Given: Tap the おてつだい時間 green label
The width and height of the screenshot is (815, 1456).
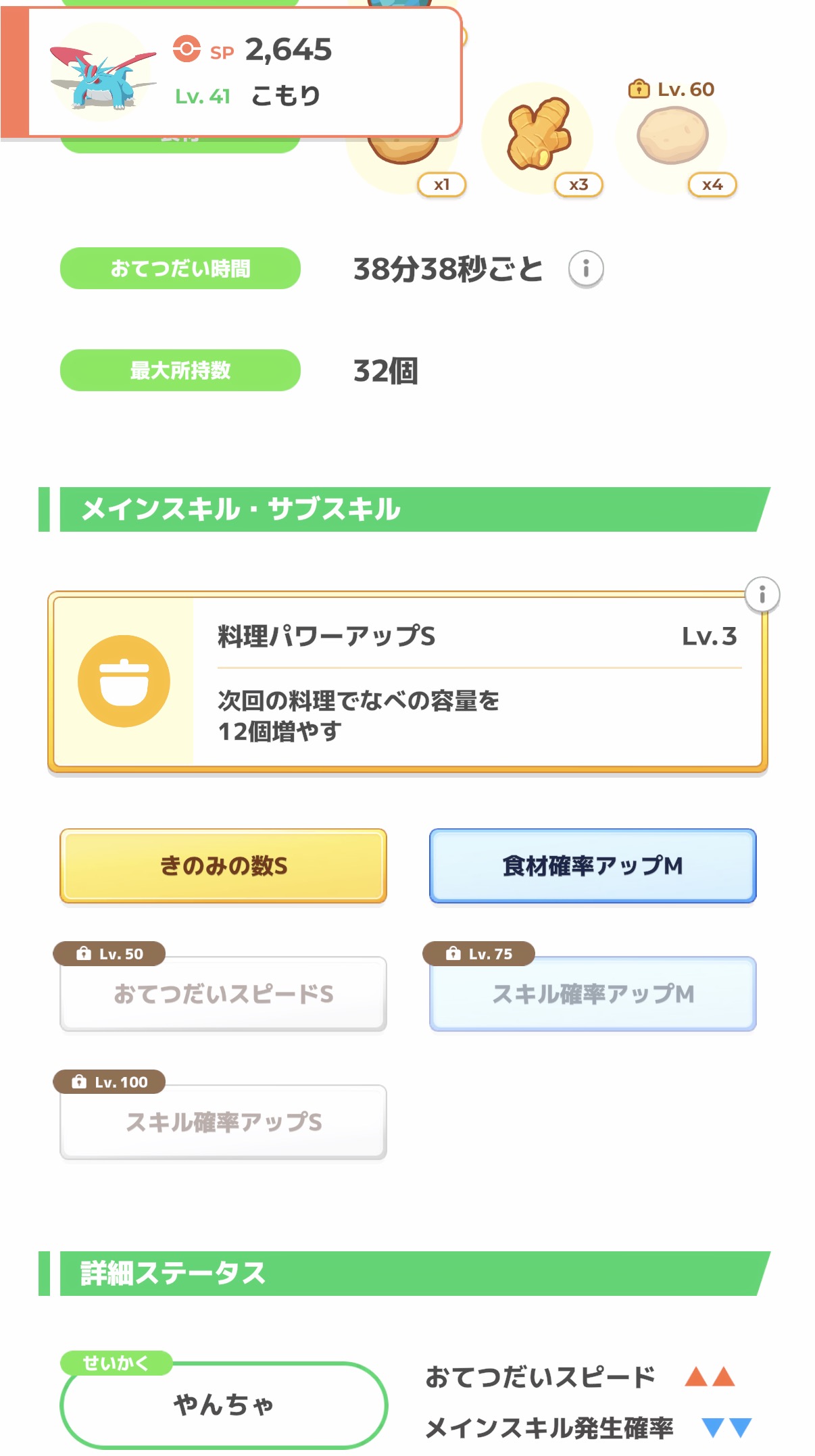Looking at the screenshot, I should [x=180, y=269].
